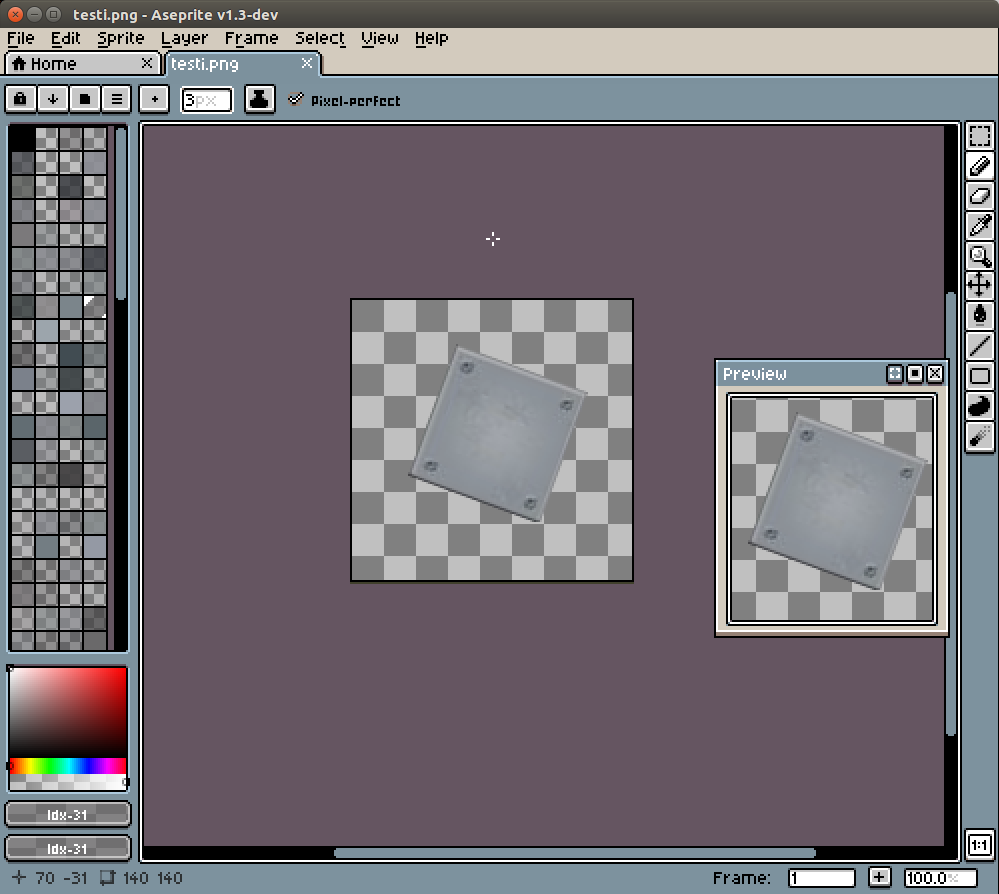
Task: Open the ink type dropdown
Action: 260,99
